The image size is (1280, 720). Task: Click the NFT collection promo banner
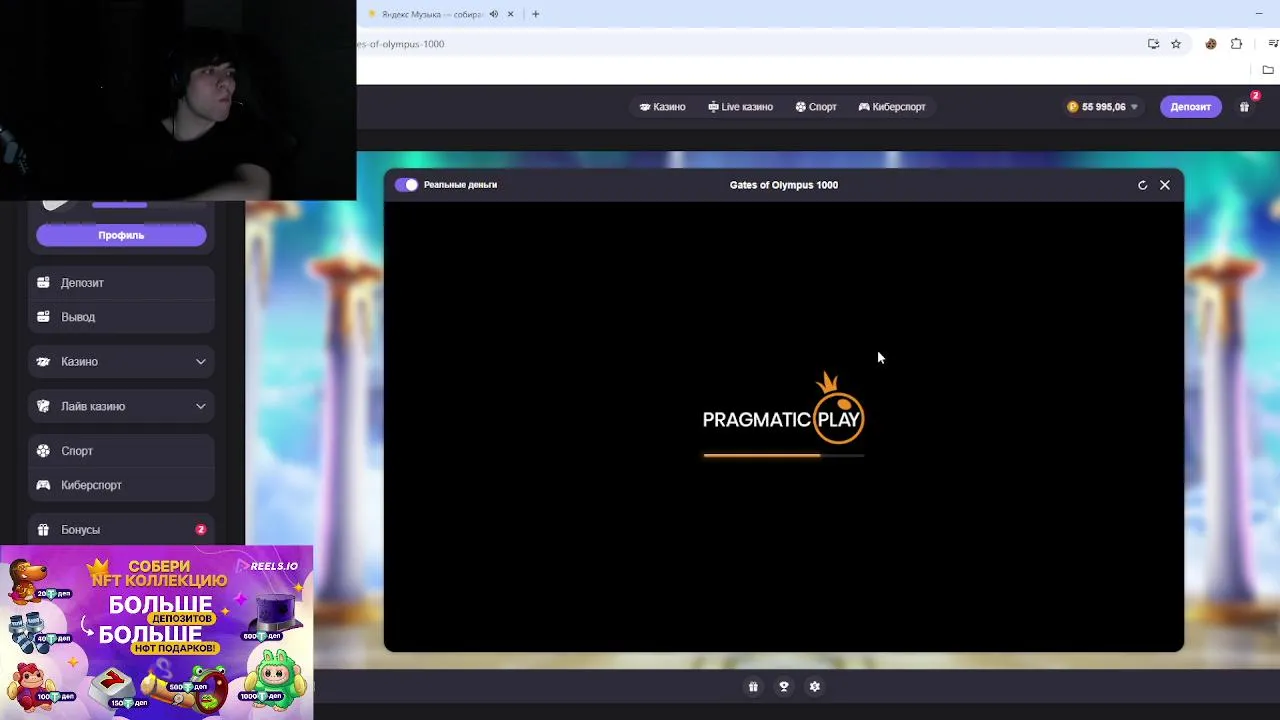tap(157, 632)
